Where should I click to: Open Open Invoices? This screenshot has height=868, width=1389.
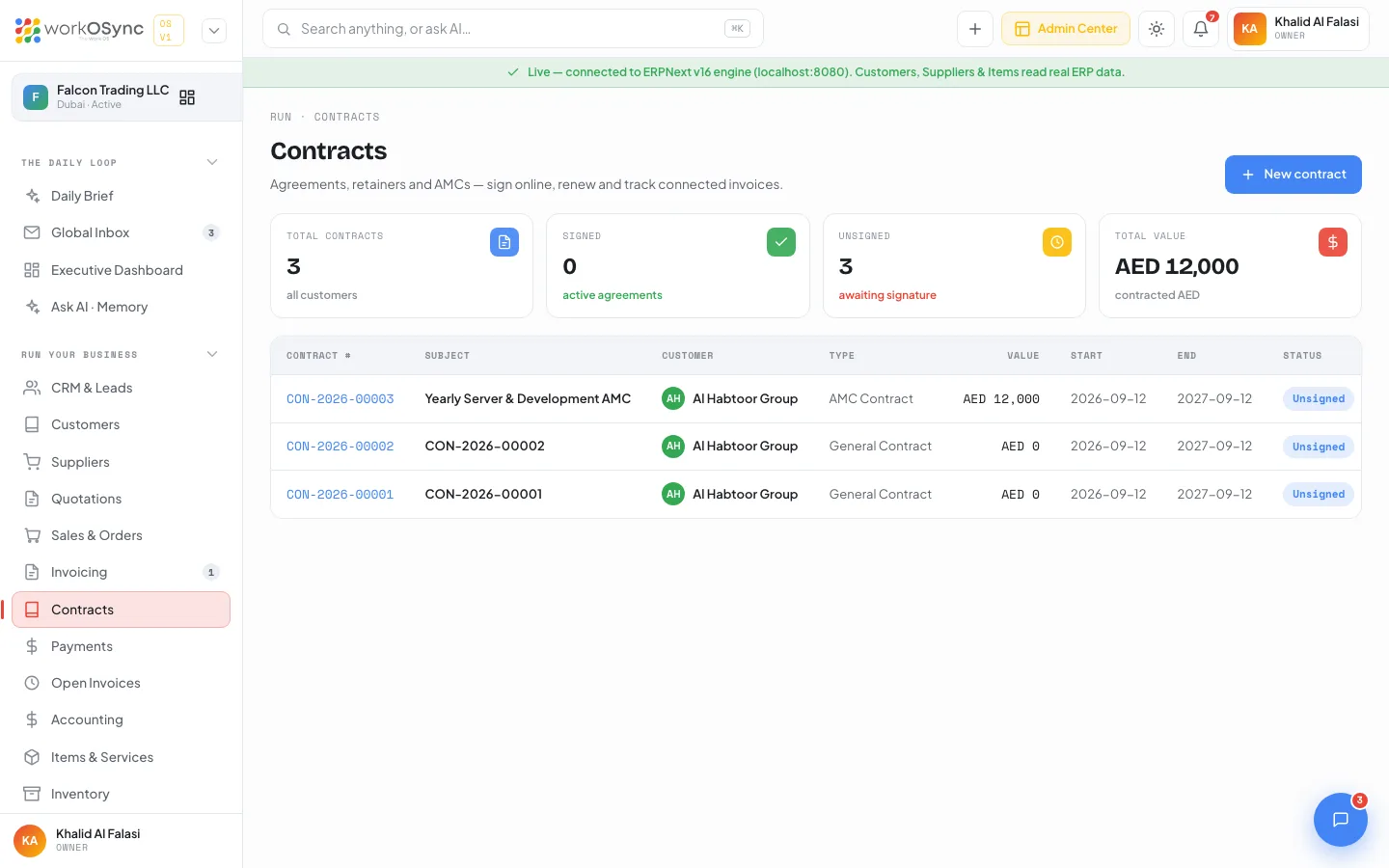click(x=122, y=683)
